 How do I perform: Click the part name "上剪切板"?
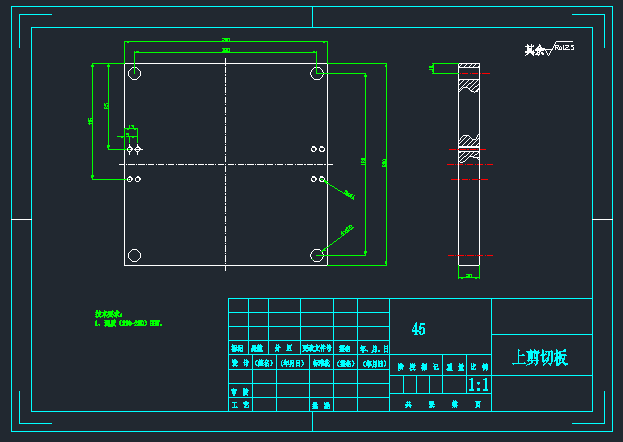[540, 357]
